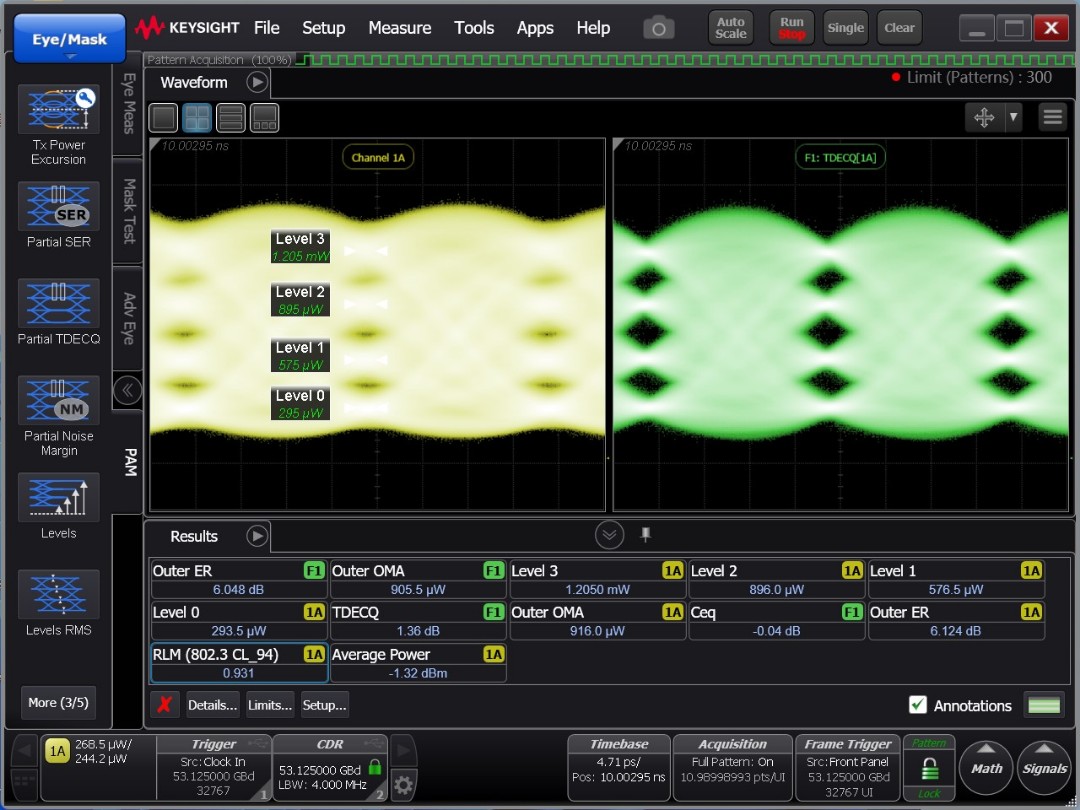Collapse the side measurement toolbar

click(127, 391)
